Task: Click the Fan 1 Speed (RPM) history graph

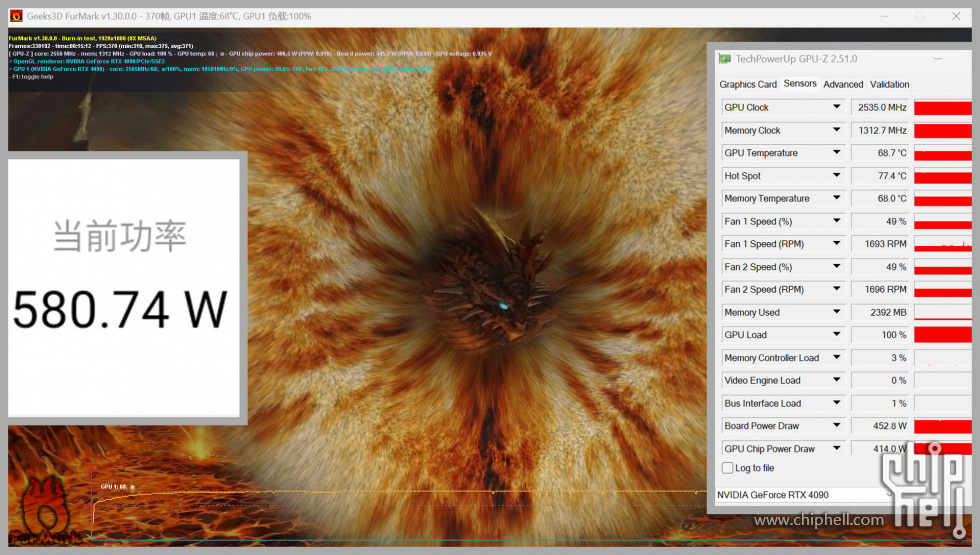Action: [942, 244]
